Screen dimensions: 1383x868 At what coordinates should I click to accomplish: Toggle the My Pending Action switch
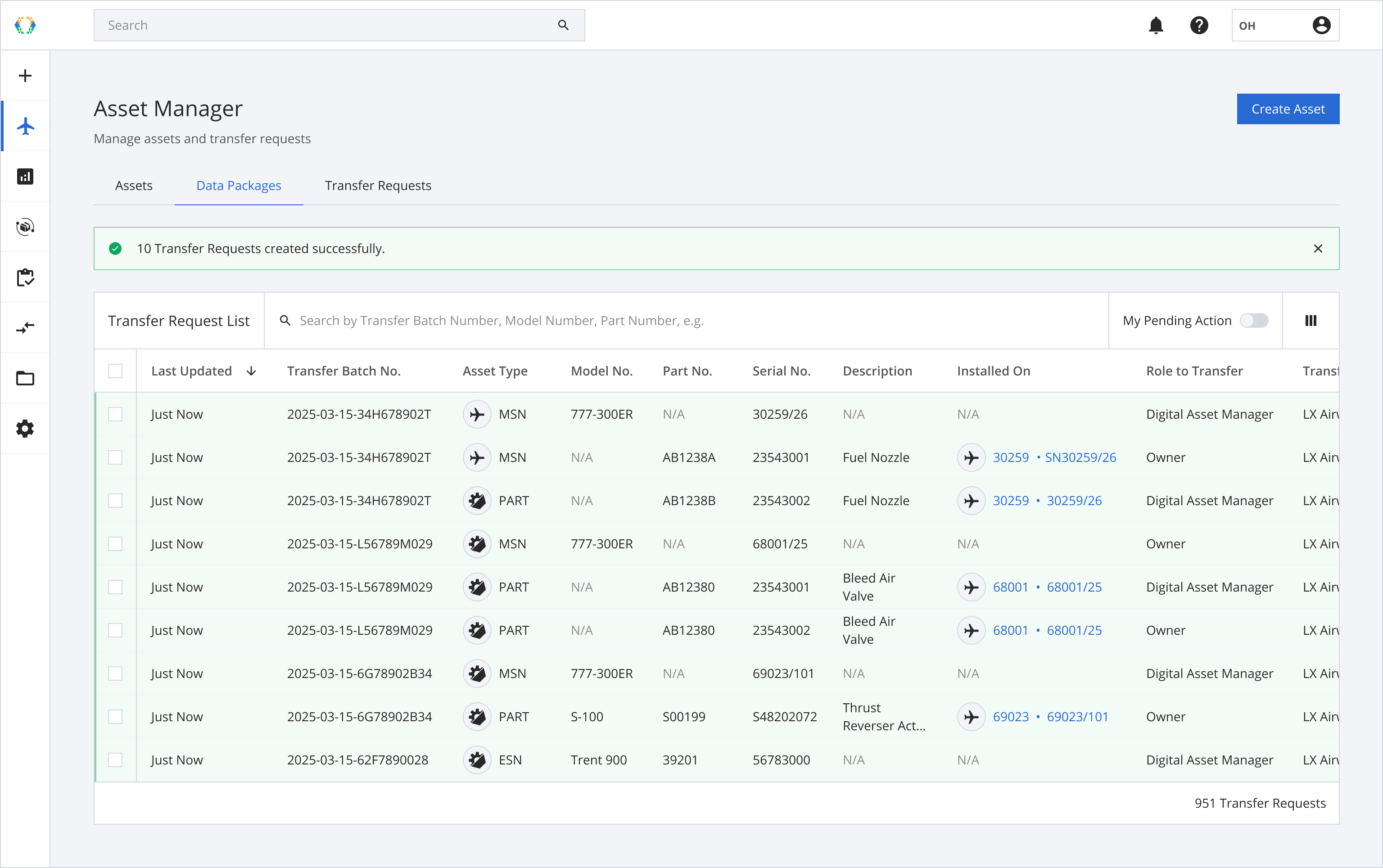pos(1254,321)
